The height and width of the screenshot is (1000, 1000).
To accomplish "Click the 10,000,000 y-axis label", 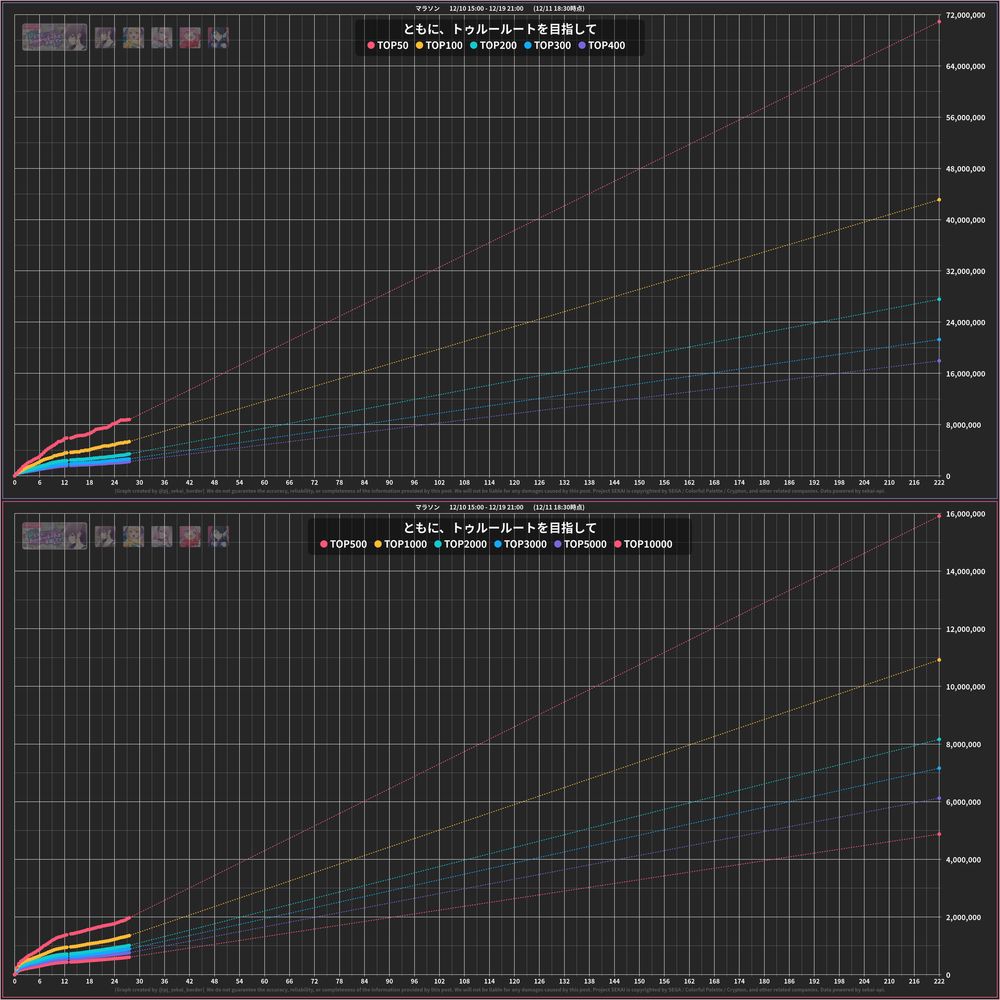I will click(966, 687).
